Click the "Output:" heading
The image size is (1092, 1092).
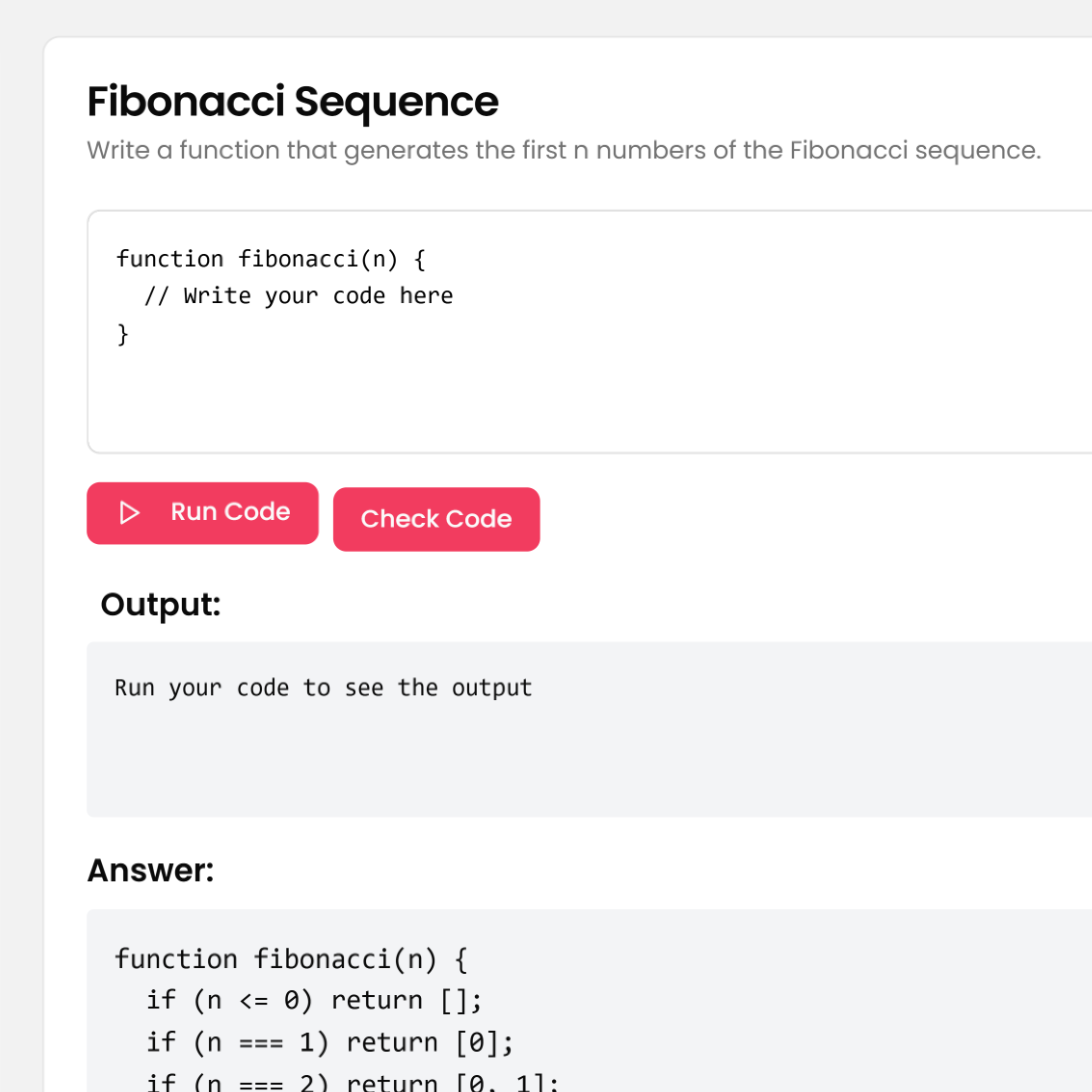[x=161, y=604]
